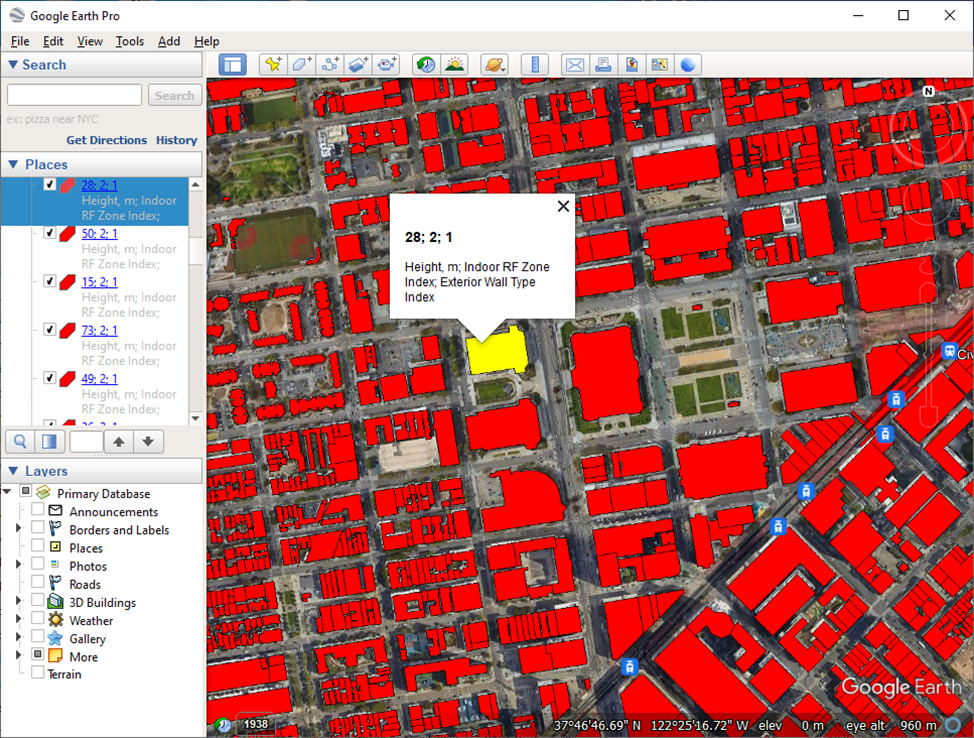Add a path from the toolbar
The width and height of the screenshot is (974, 738).
tap(330, 65)
